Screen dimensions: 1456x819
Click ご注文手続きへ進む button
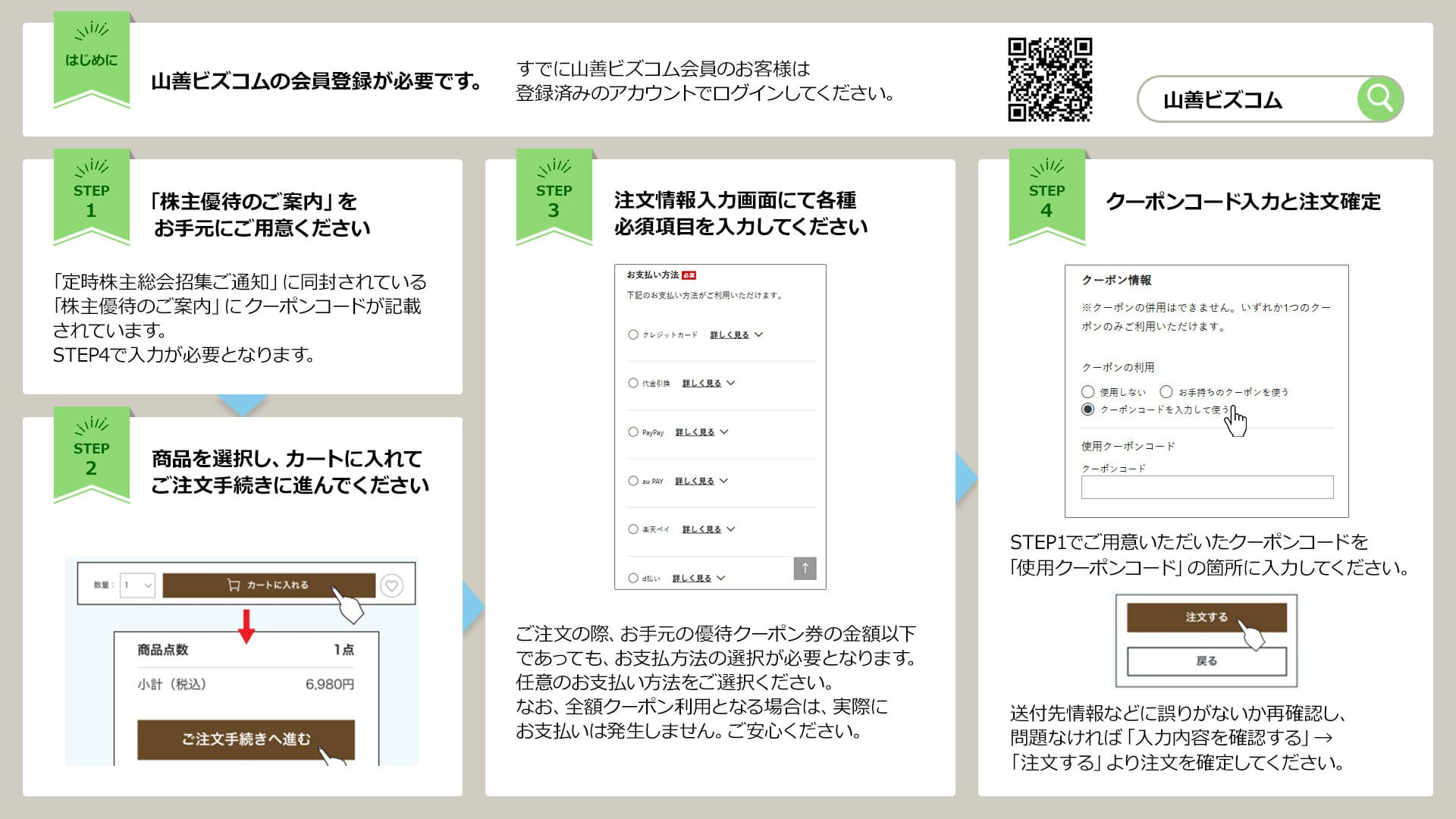(x=247, y=737)
